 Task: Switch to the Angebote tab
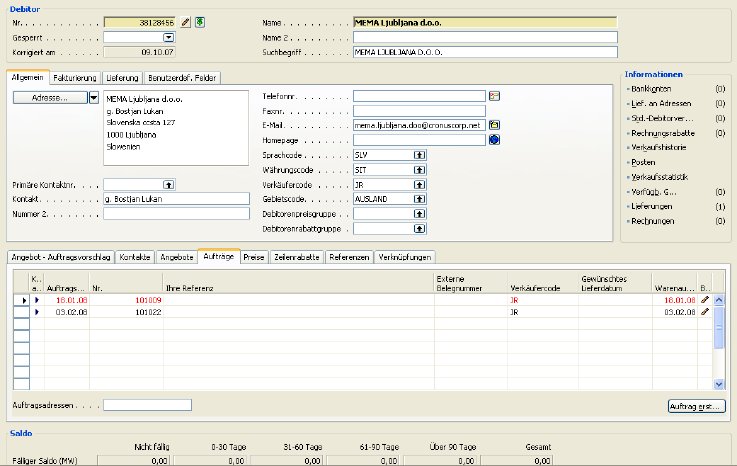(177, 257)
